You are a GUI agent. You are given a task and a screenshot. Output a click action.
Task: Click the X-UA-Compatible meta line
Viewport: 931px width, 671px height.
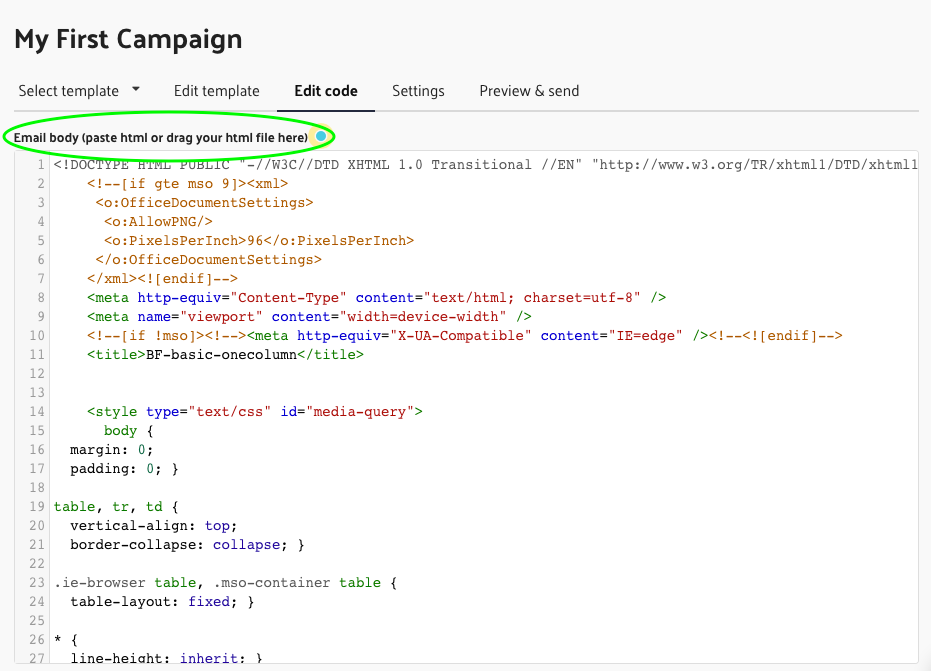465,335
